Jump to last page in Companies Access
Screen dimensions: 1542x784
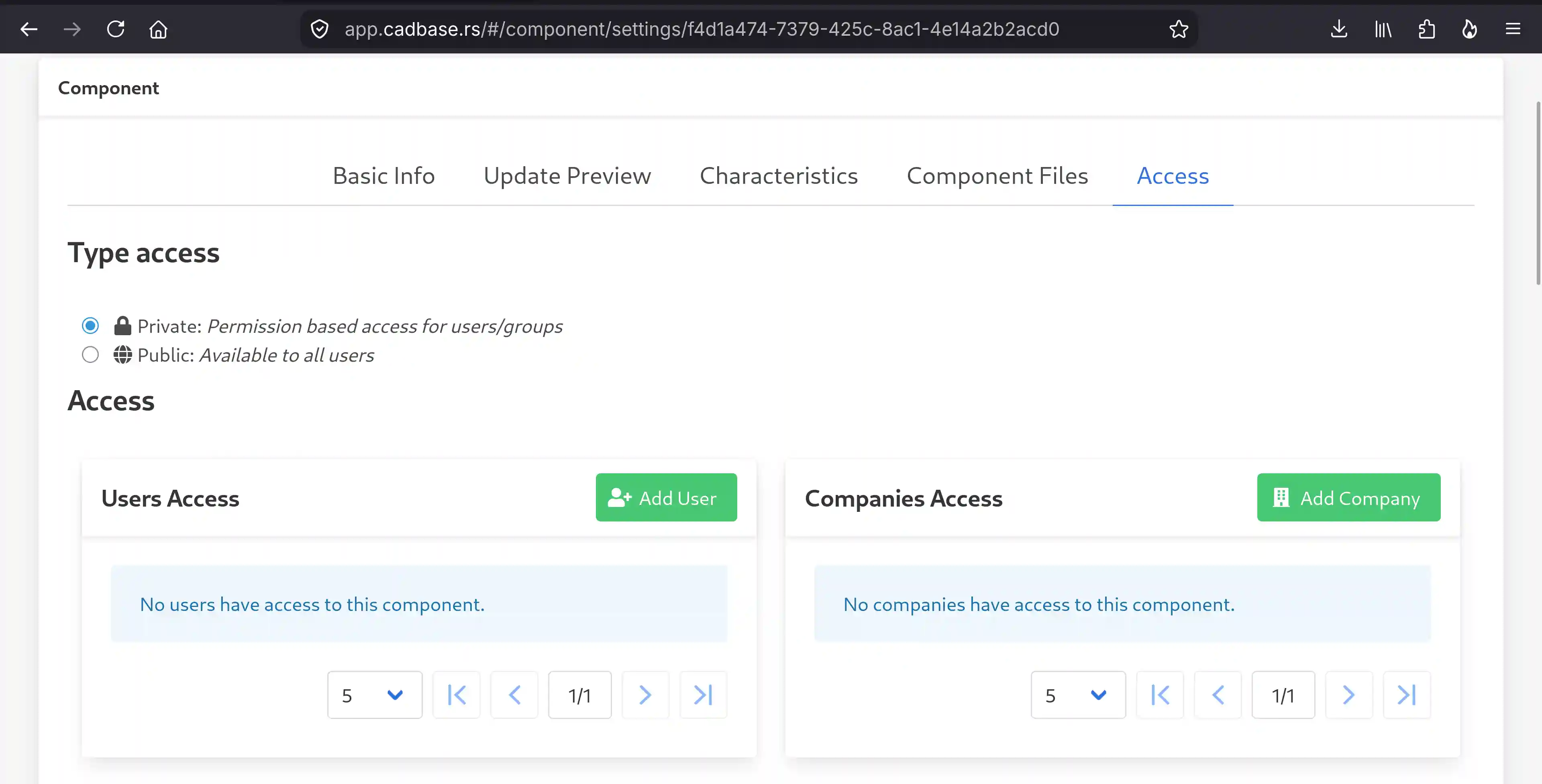pyautogui.click(x=1407, y=695)
